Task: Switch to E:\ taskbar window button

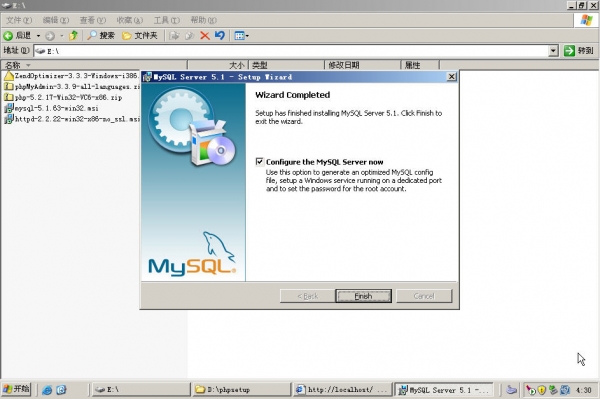Action: point(141,389)
